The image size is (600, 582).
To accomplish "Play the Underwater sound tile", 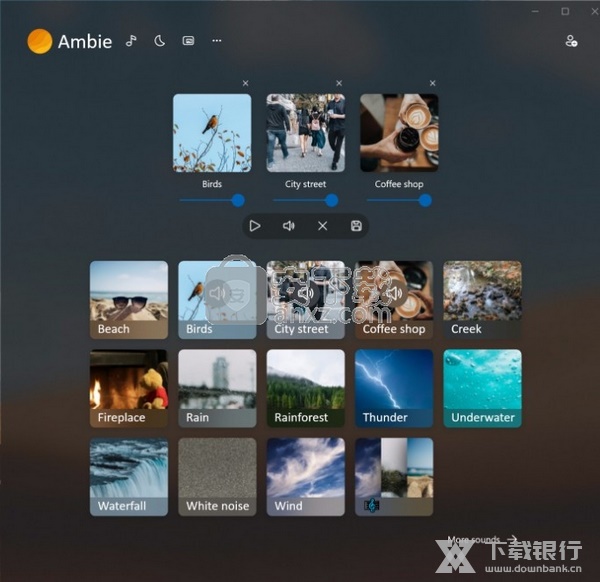I will [483, 388].
